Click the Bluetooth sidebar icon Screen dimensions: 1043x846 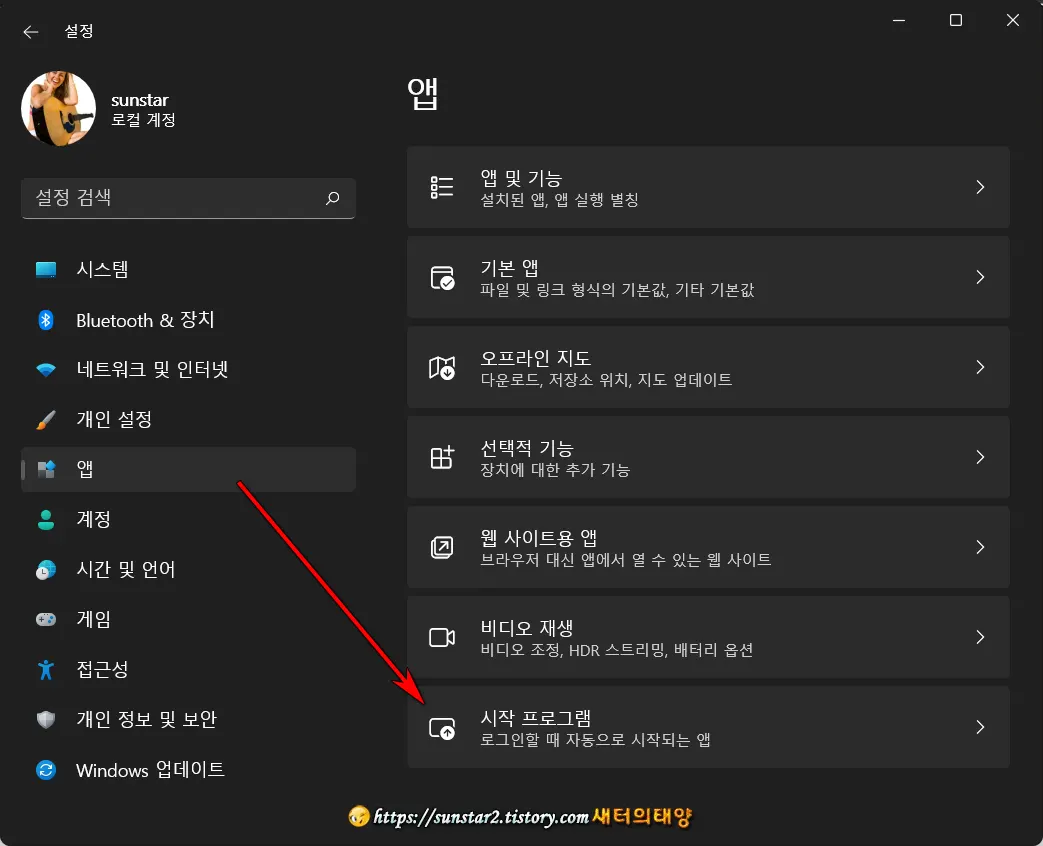tap(47, 320)
